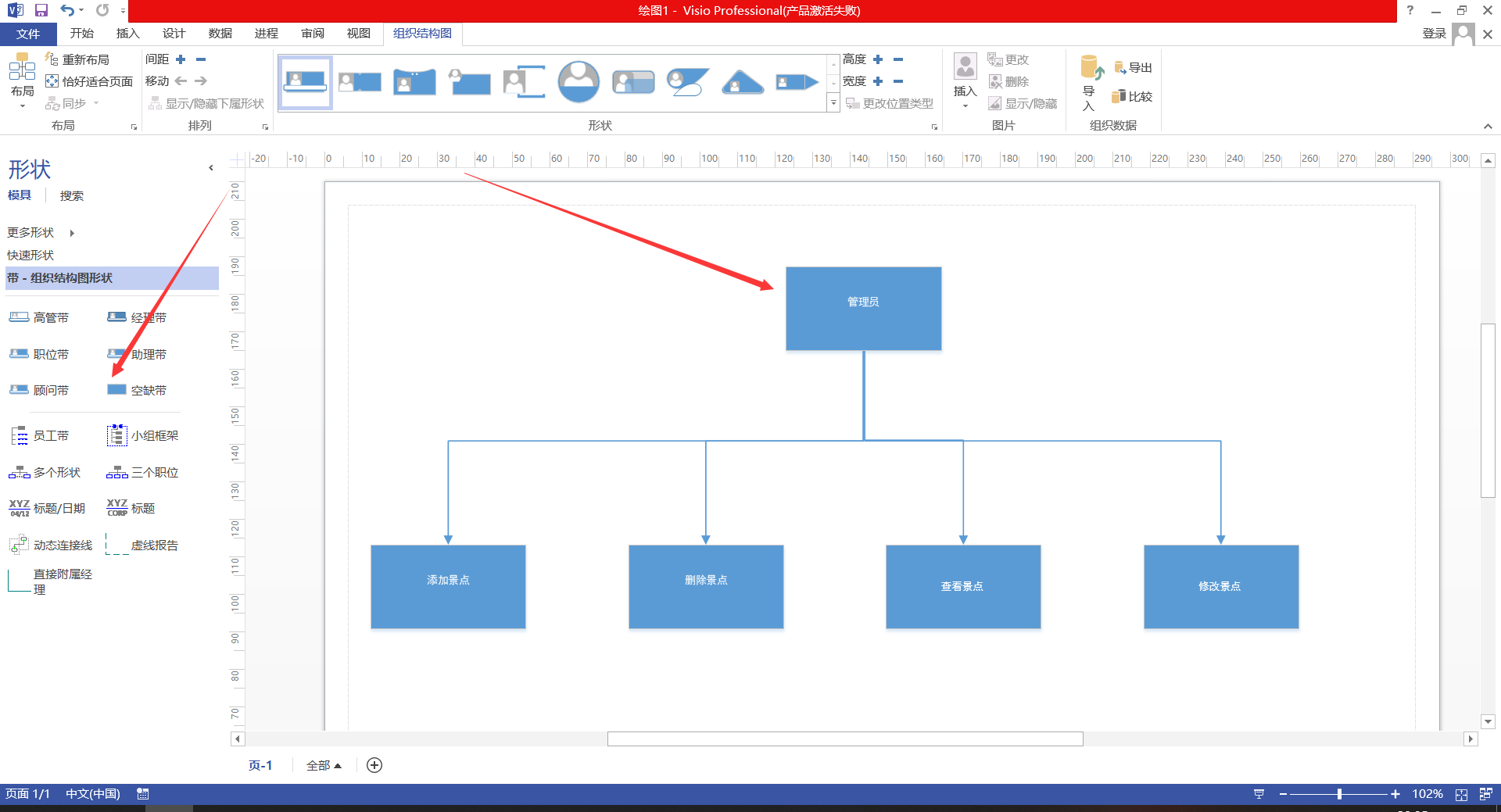This screenshot has height=812, width=1501.
Task: Collapse the Shapes pane arrow
Action: [x=211, y=167]
